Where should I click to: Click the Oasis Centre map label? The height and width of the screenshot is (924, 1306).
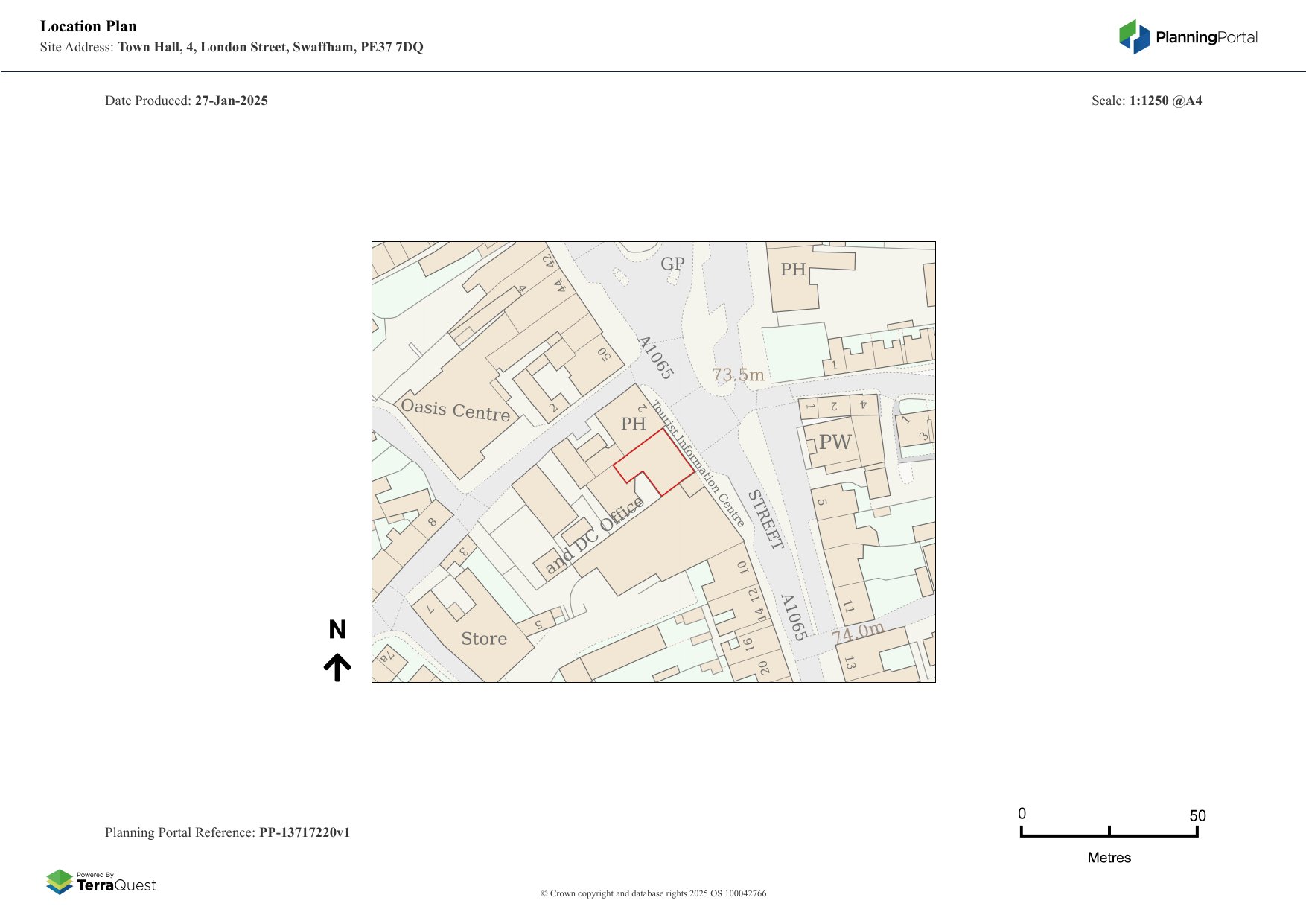[x=455, y=410]
